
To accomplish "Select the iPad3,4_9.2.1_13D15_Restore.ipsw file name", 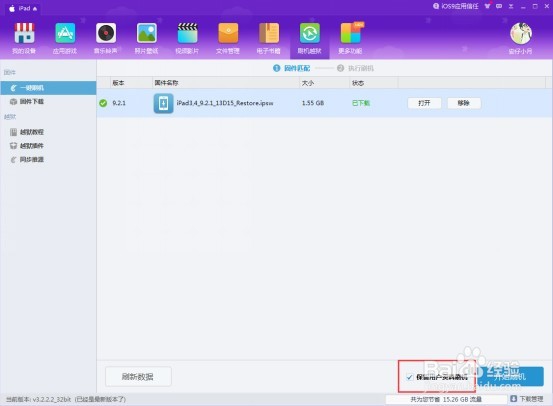I will click(x=225, y=103).
